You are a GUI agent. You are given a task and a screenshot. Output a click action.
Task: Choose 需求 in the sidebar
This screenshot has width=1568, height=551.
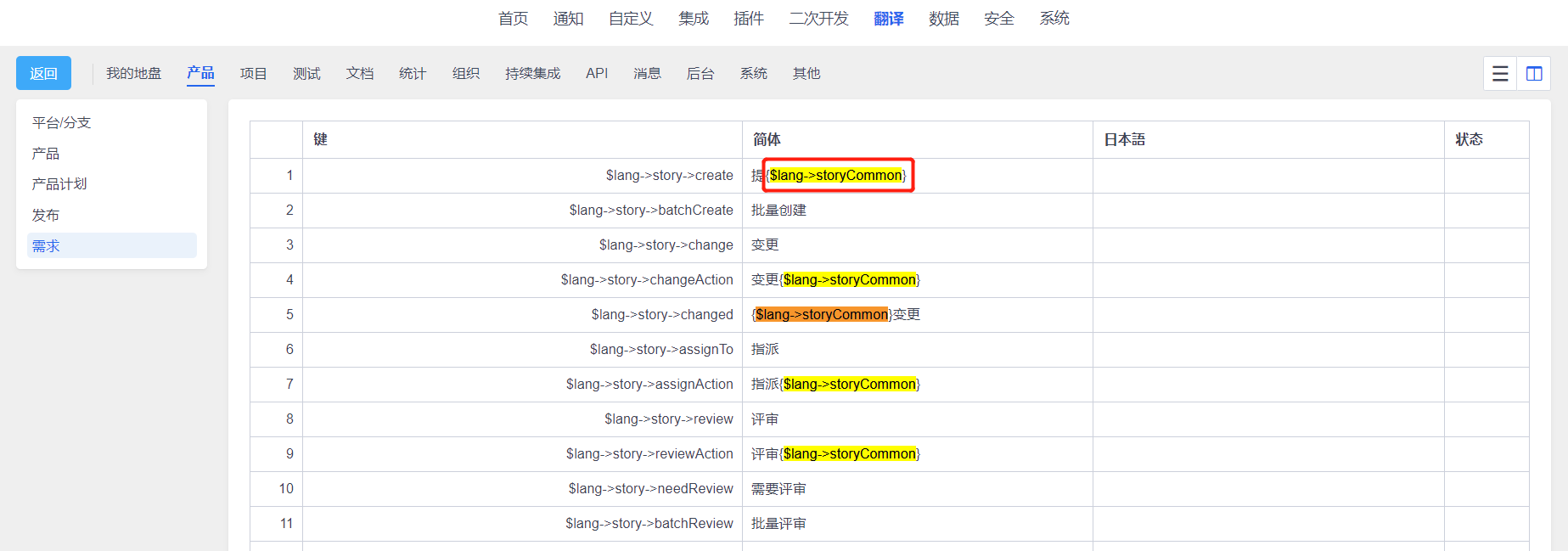tap(46, 246)
